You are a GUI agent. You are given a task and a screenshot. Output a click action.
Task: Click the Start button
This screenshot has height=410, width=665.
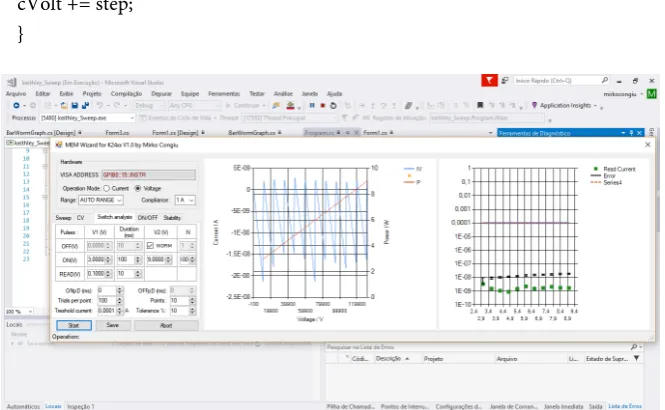click(74, 325)
